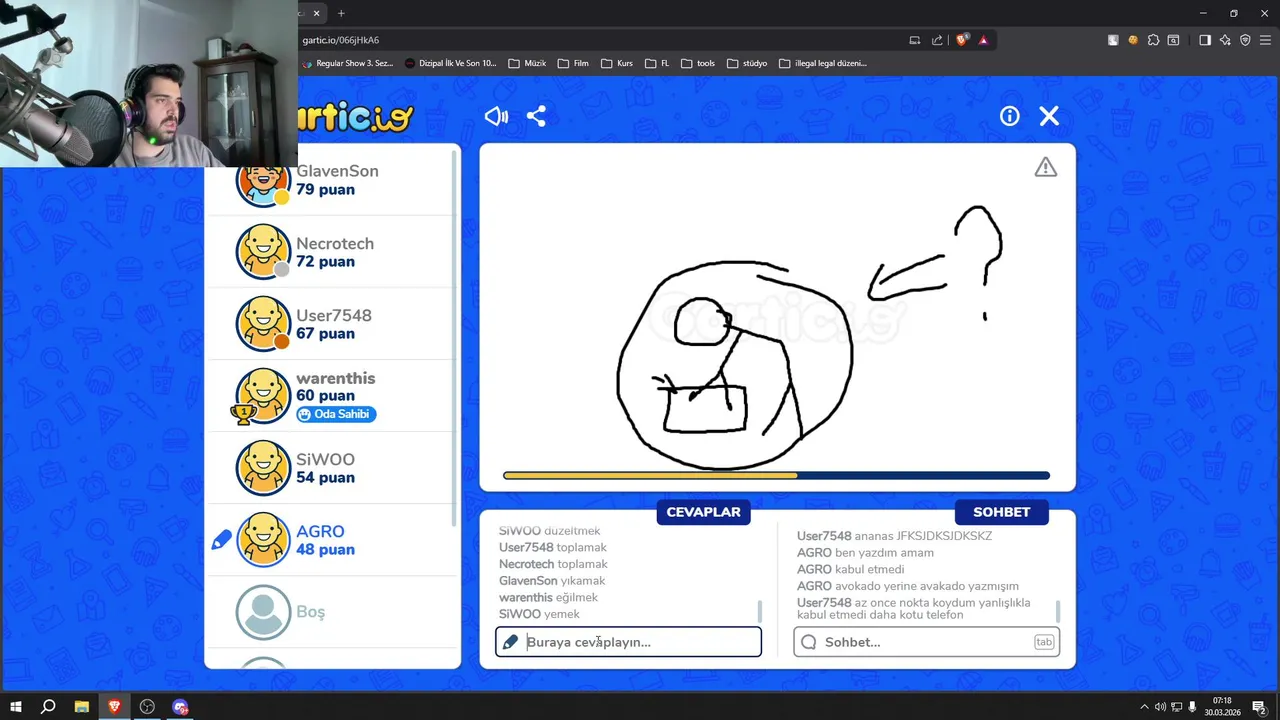Click the round time progress bar
Viewport: 1280px width, 720px height.
pos(776,476)
